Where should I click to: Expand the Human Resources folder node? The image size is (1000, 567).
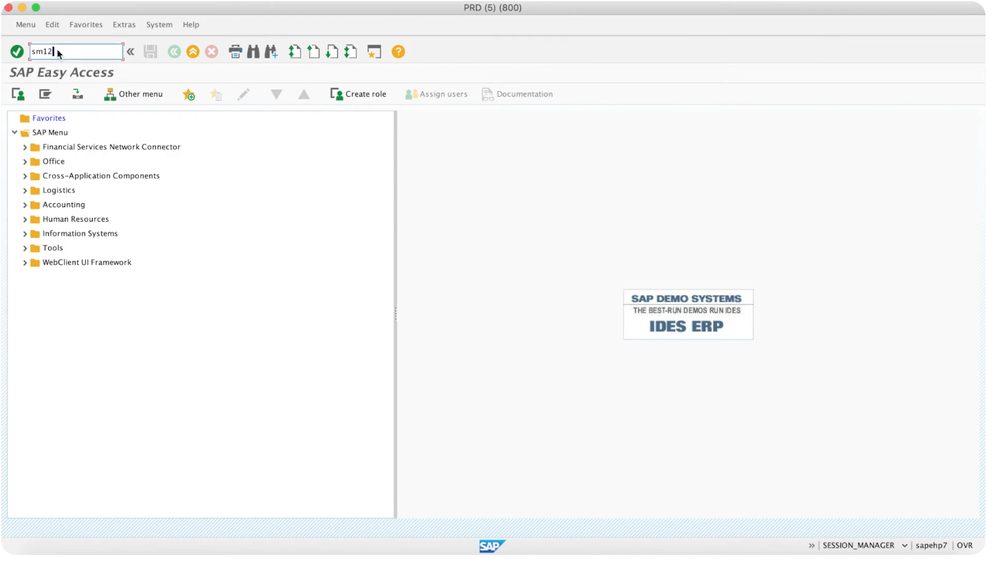(x=25, y=219)
